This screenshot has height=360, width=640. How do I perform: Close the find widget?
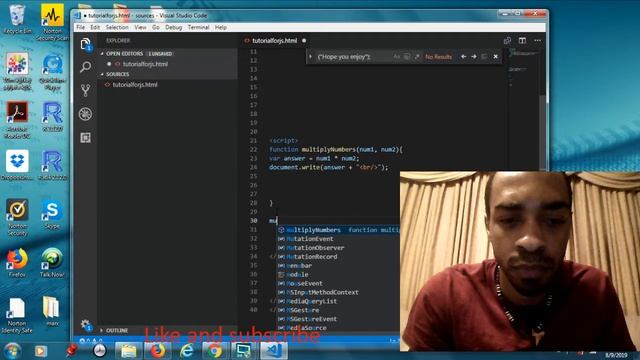coord(496,57)
